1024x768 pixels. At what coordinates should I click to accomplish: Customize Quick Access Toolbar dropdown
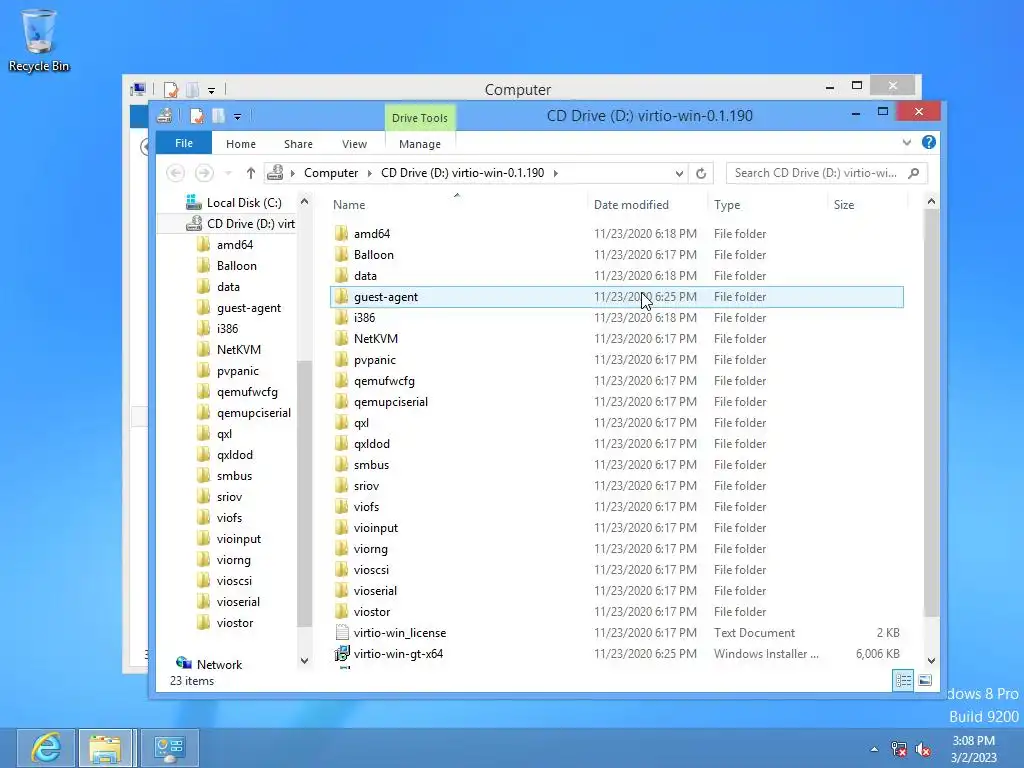[x=238, y=117]
